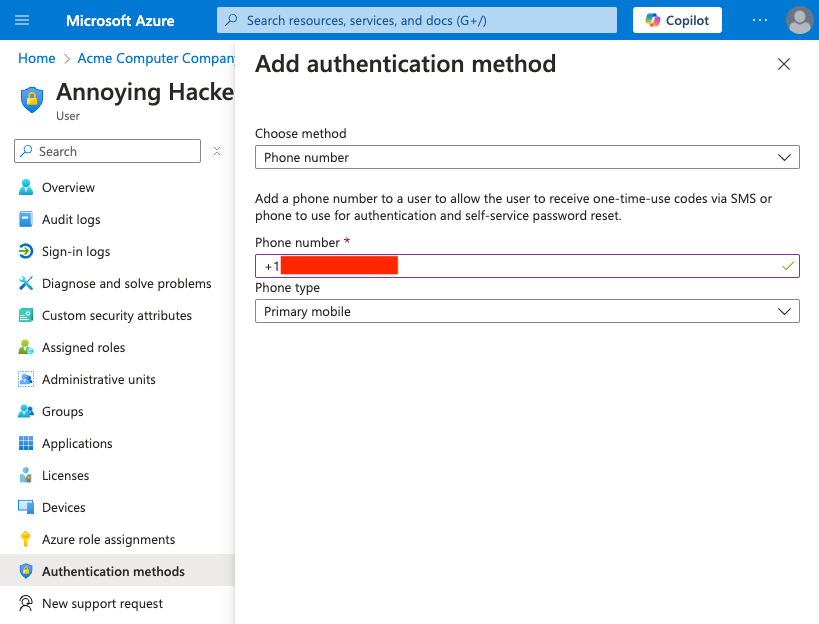Image resolution: width=819 pixels, height=624 pixels.
Task: Open Groups in the sidebar
Action: coord(118,411)
